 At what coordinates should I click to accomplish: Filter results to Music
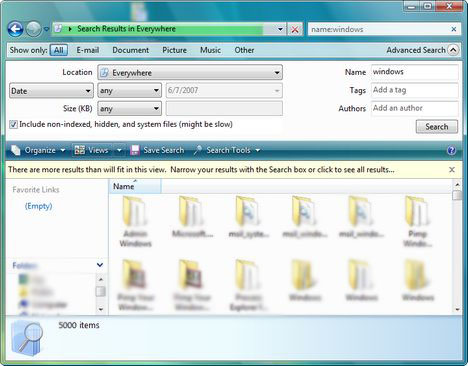click(210, 50)
